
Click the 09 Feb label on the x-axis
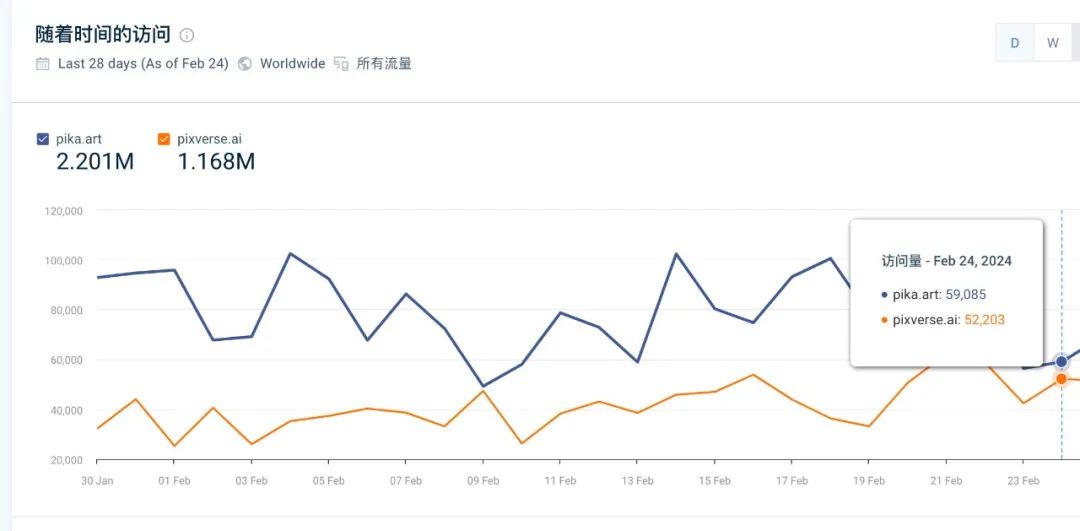pos(483,481)
